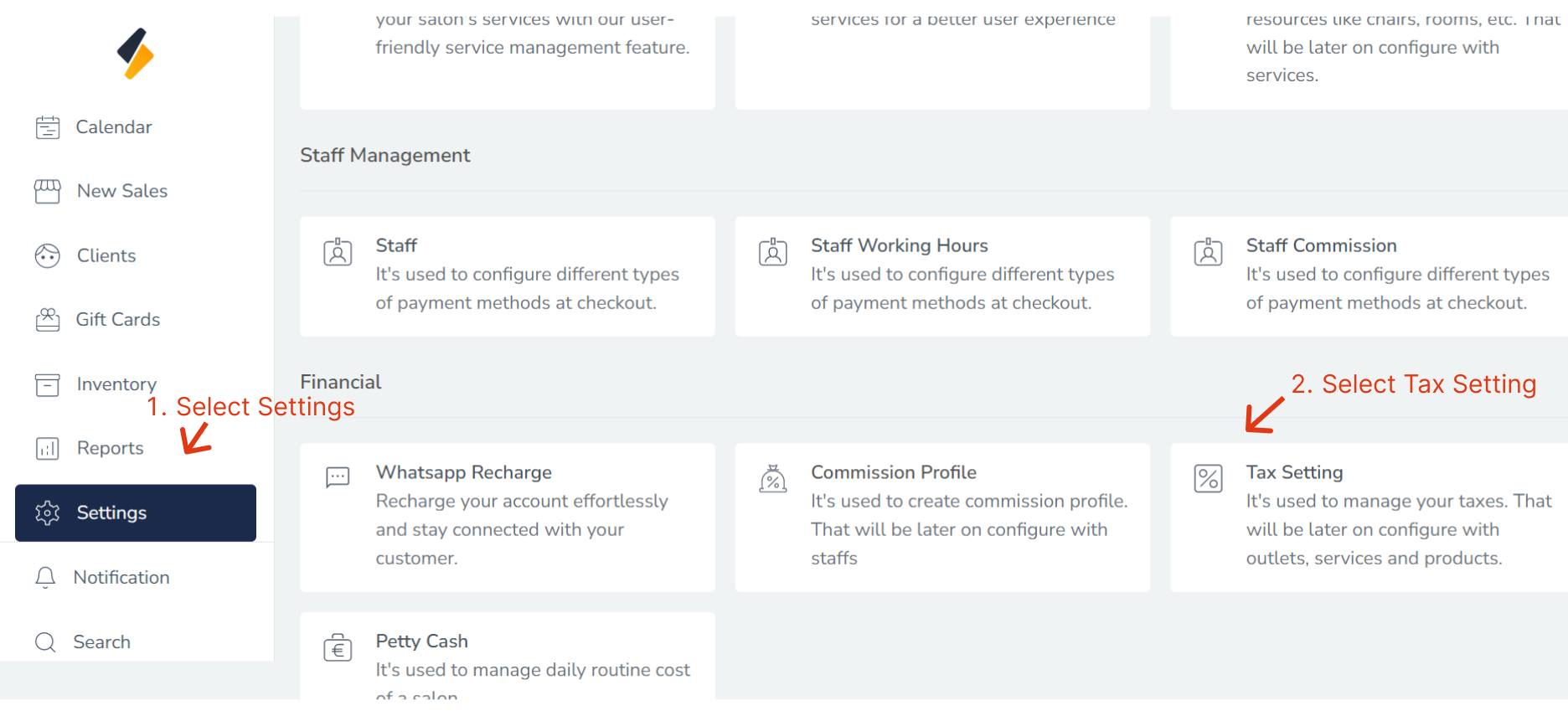This screenshot has width=1568, height=716.
Task: Go to the Inventory menu item
Action: point(116,384)
